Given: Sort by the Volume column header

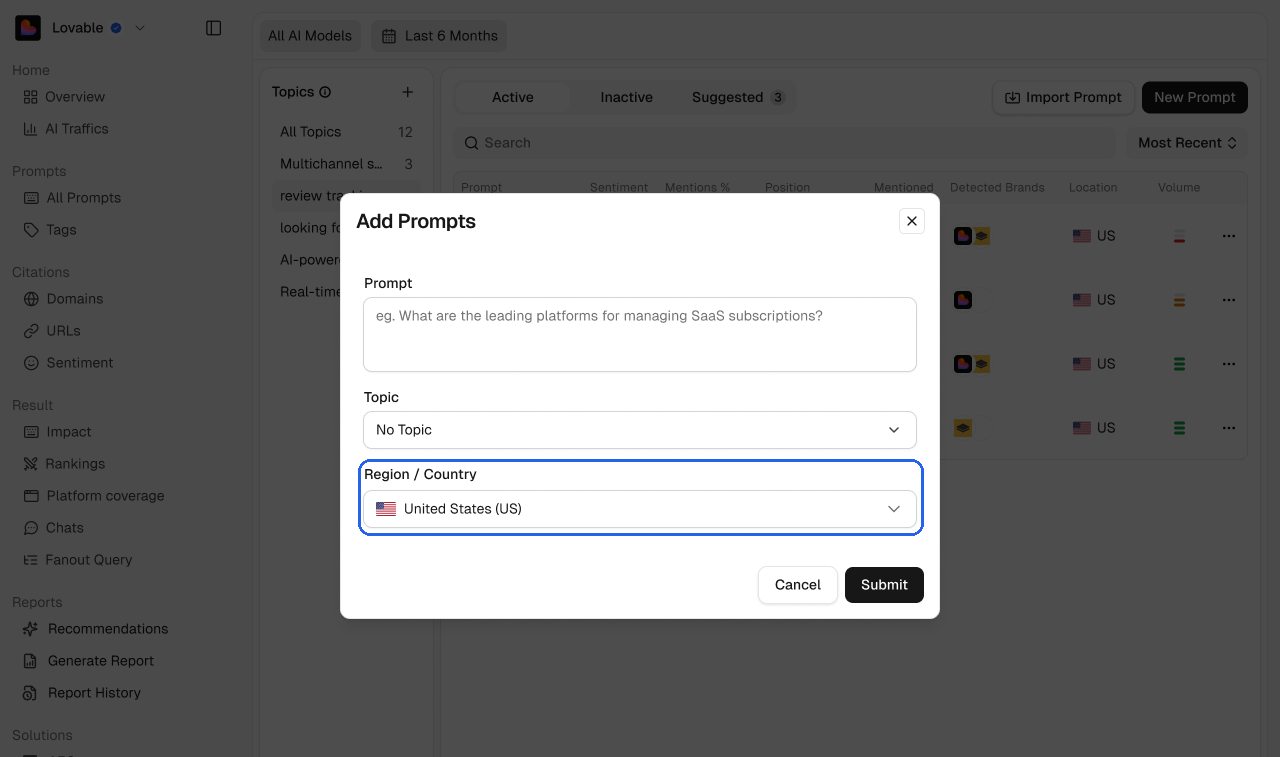Looking at the screenshot, I should click(1179, 187).
